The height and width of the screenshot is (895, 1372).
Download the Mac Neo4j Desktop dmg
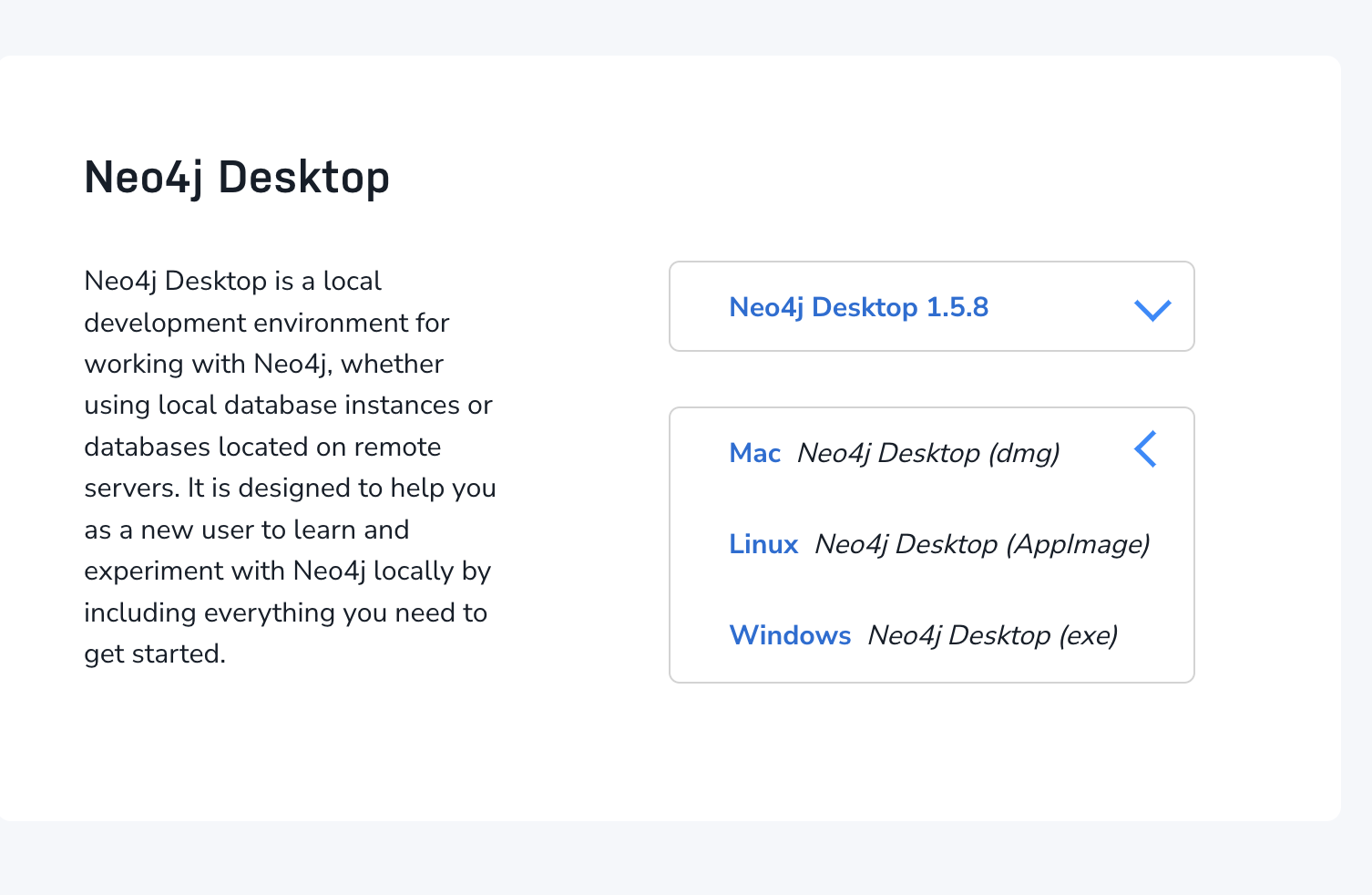[x=894, y=453]
